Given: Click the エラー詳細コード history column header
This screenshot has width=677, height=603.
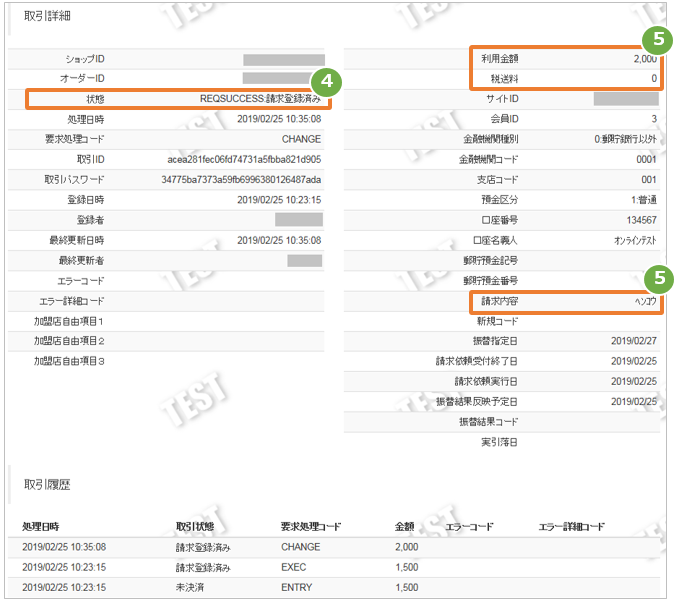Looking at the screenshot, I should click(x=572, y=527).
